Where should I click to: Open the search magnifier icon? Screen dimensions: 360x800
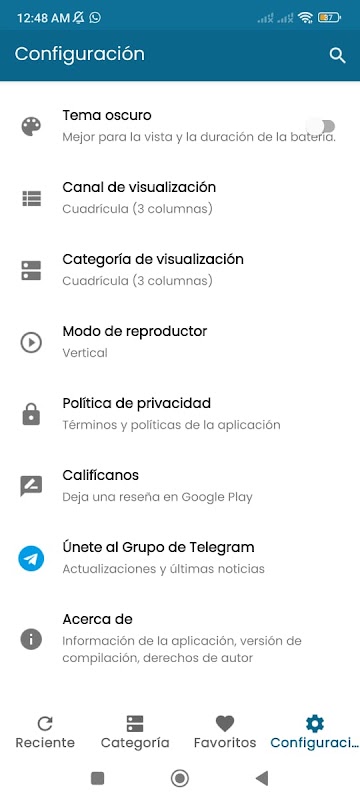click(x=338, y=55)
